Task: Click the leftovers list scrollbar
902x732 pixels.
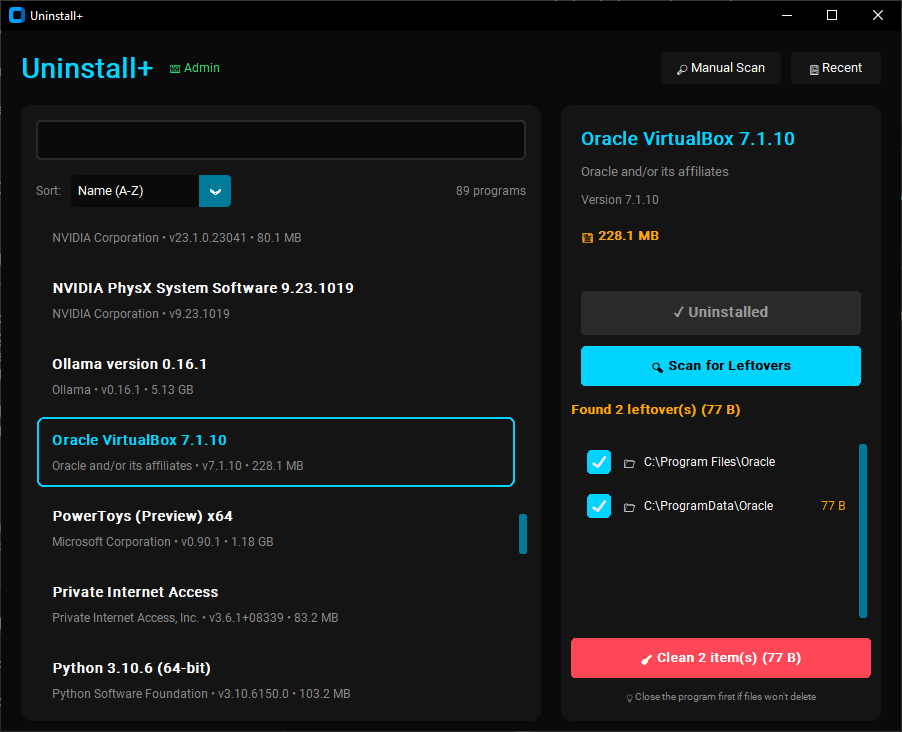Action: (863, 531)
